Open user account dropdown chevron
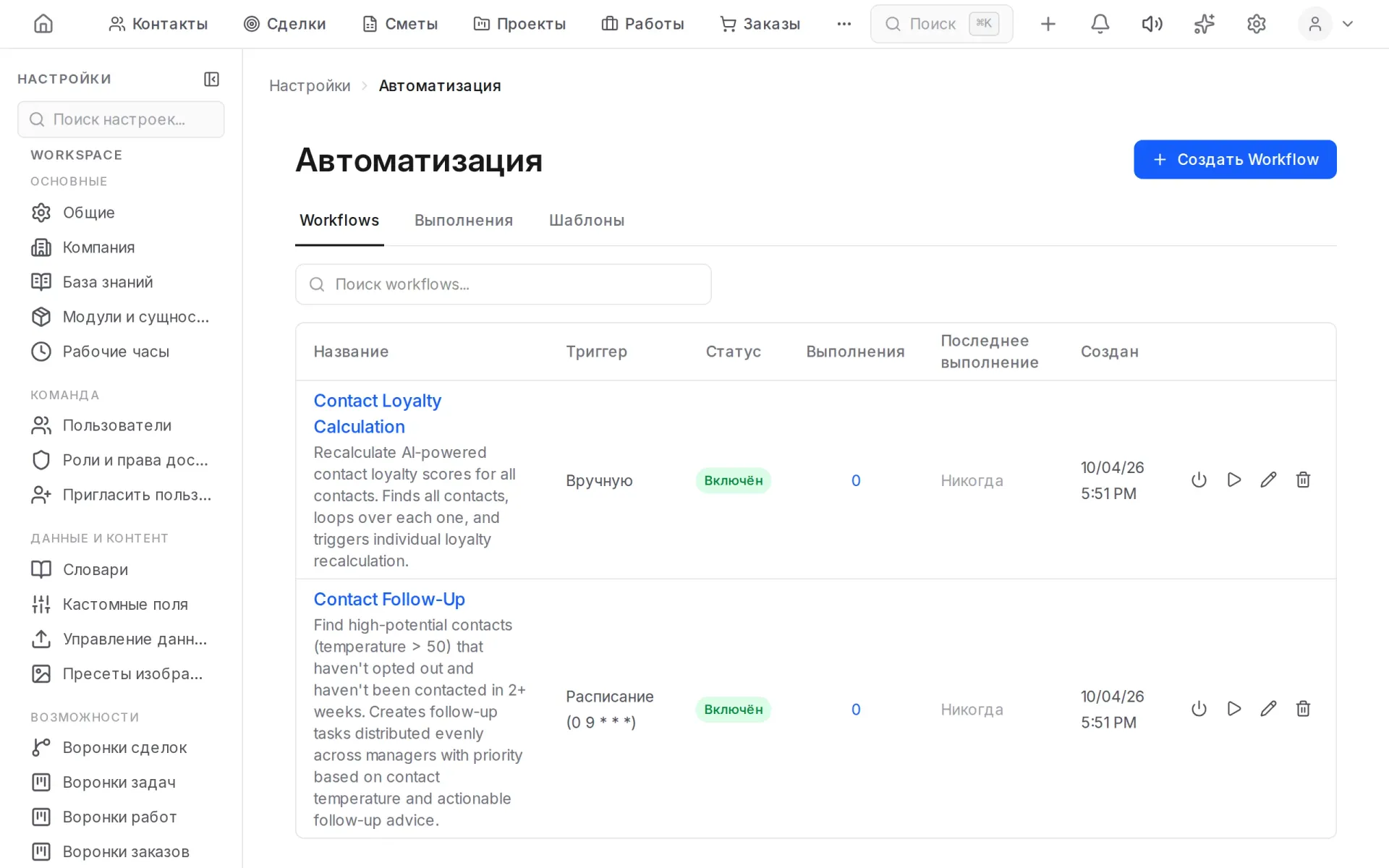1389x868 pixels. (x=1347, y=24)
